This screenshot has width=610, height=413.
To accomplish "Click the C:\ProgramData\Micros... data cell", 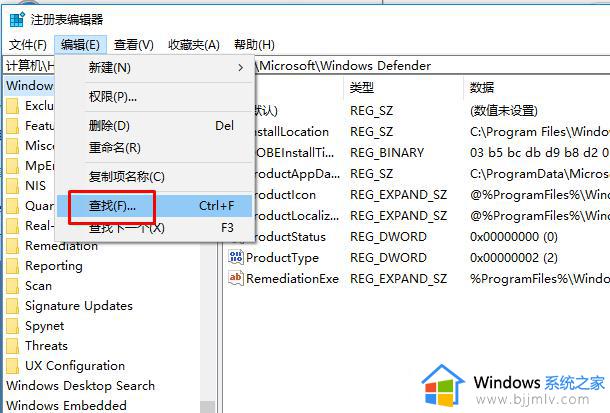I will coord(540,173).
